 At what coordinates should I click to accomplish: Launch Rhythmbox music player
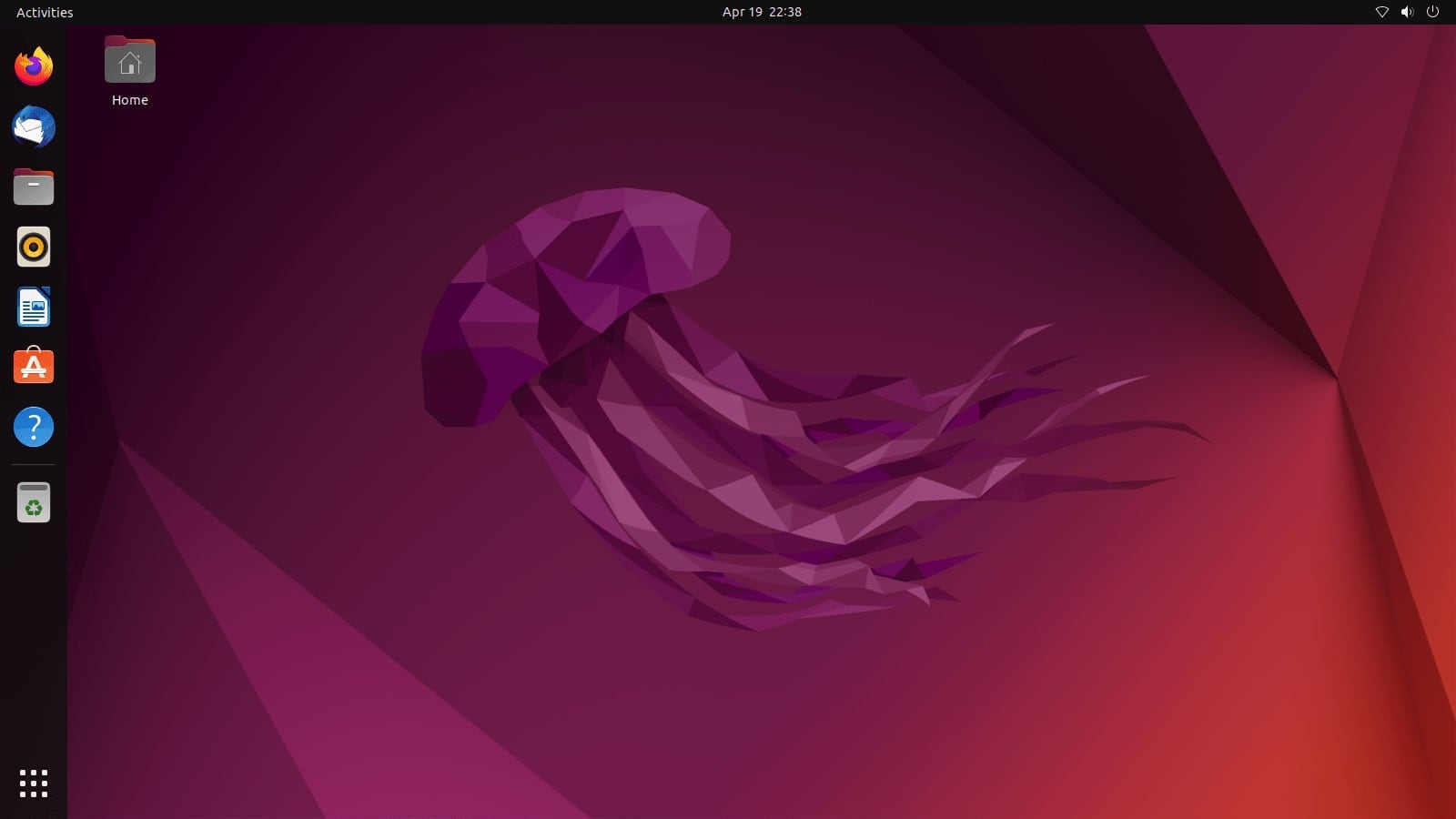click(33, 247)
